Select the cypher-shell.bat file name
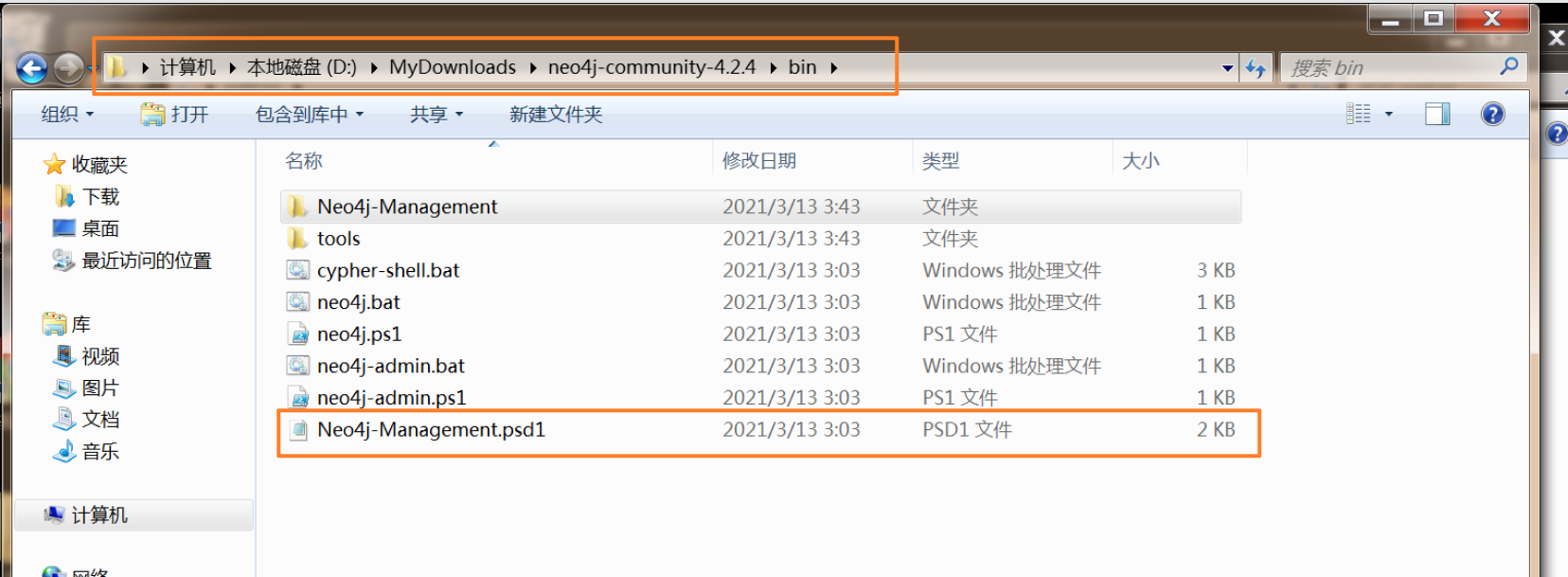This screenshot has height=577, width=1568. click(388, 270)
